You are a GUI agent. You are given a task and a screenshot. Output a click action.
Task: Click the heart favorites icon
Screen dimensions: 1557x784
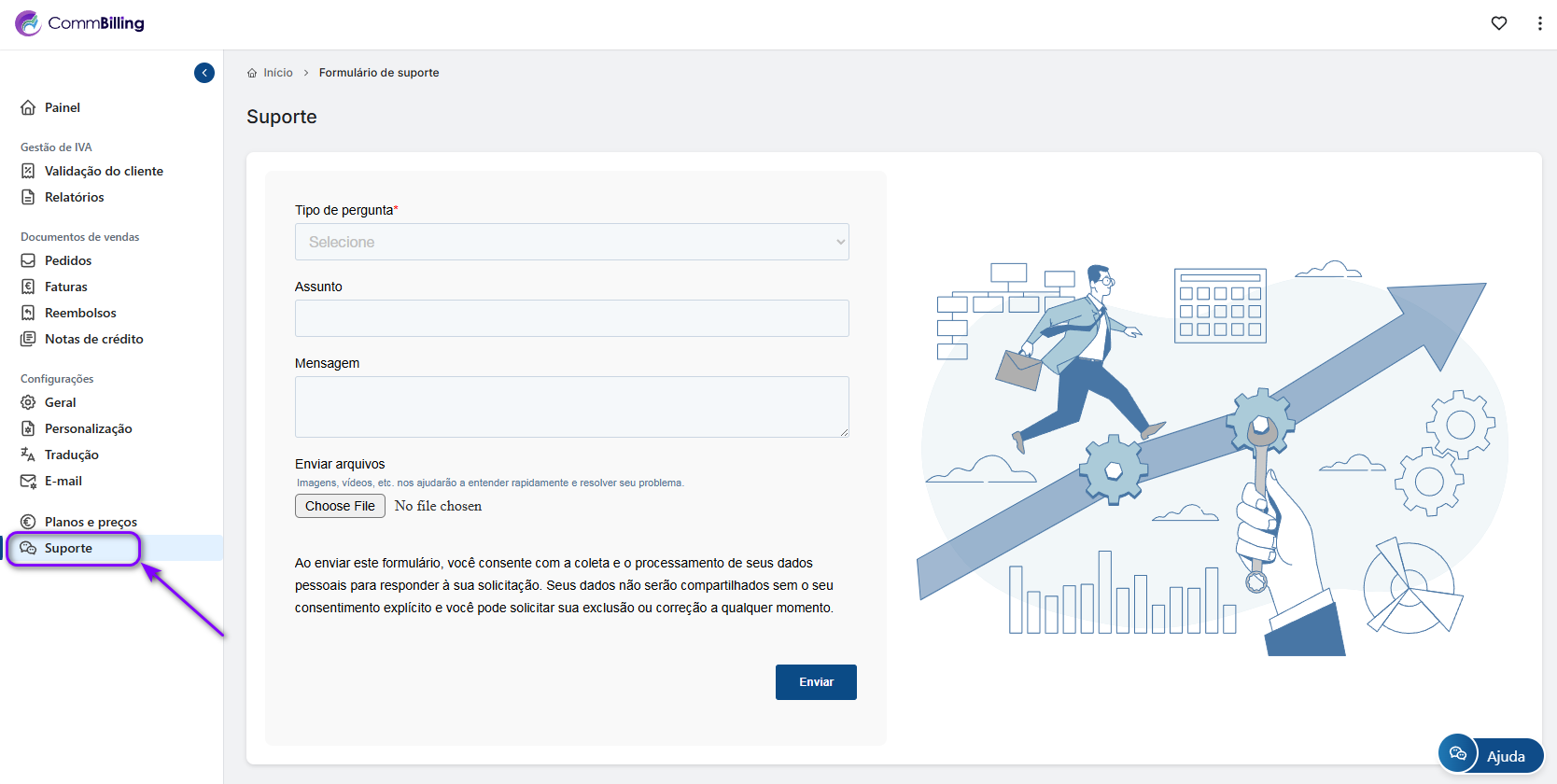pyautogui.click(x=1498, y=23)
